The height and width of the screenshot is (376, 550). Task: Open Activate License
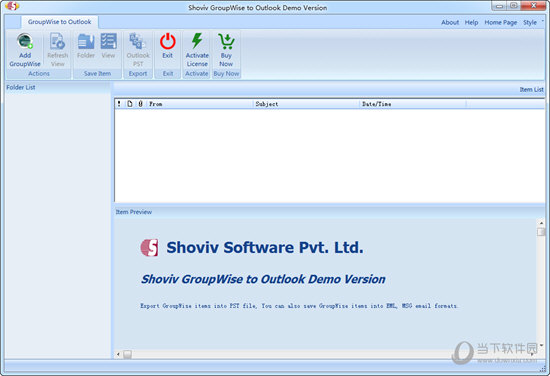point(197,49)
